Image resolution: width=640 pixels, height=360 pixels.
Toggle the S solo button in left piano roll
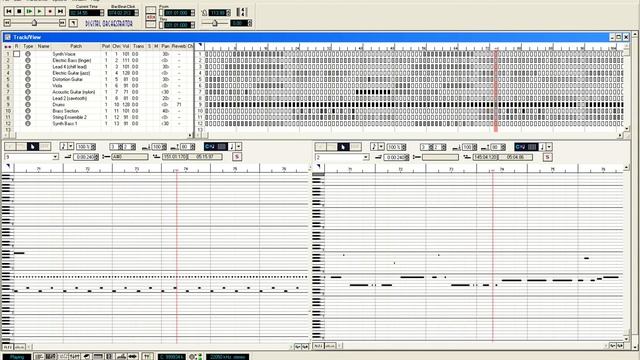[x=237, y=157]
